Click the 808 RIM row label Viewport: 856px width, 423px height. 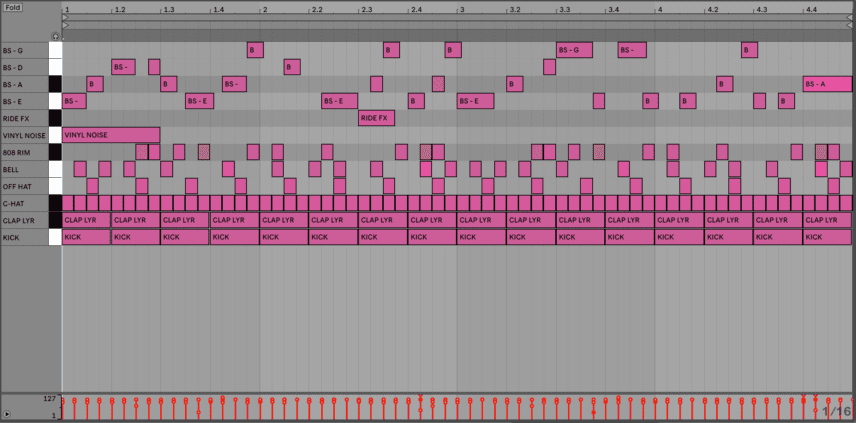pyautogui.click(x=14, y=153)
